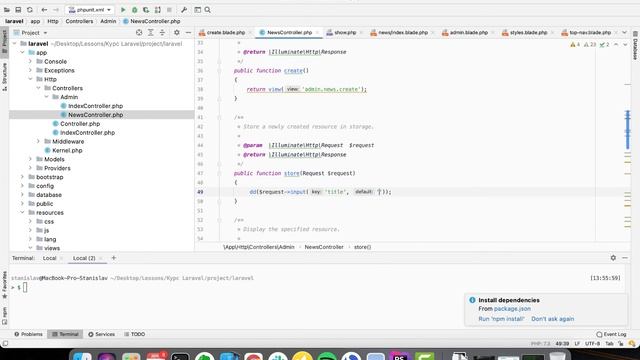Screen dimensions: 640x360
Task: Click in the terminal prompt input
Action: [x=25, y=288]
